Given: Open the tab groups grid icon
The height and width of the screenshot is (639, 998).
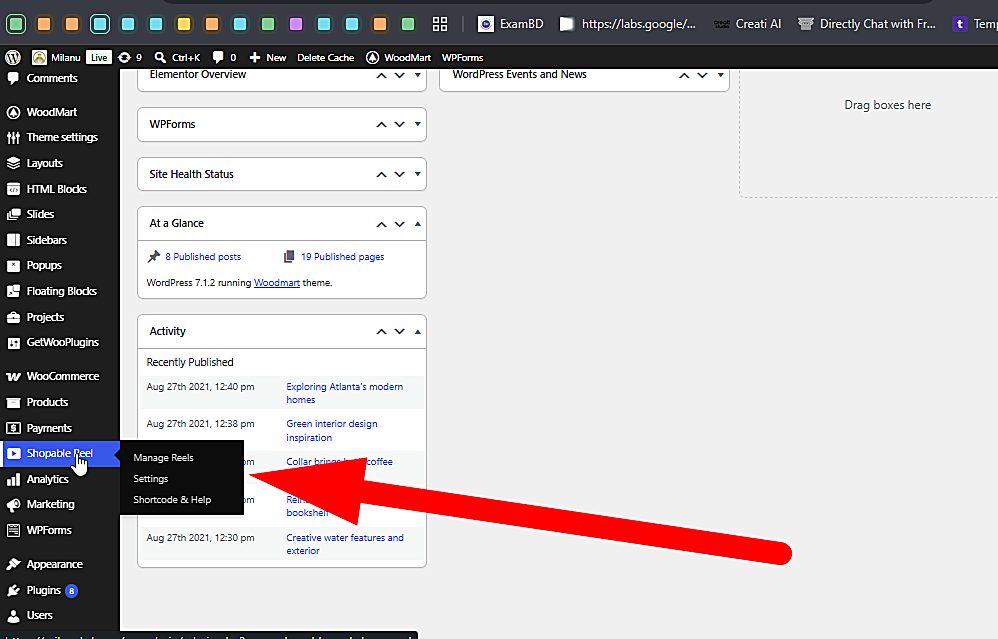Looking at the screenshot, I should [x=440, y=24].
